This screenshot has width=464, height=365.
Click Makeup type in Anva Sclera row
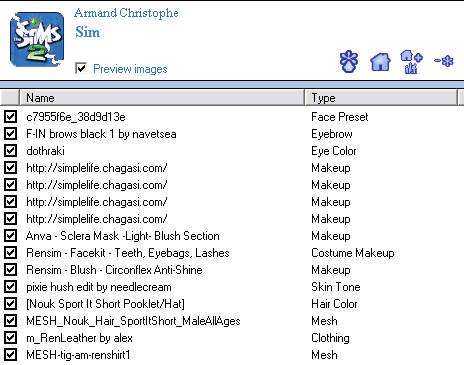[331, 236]
